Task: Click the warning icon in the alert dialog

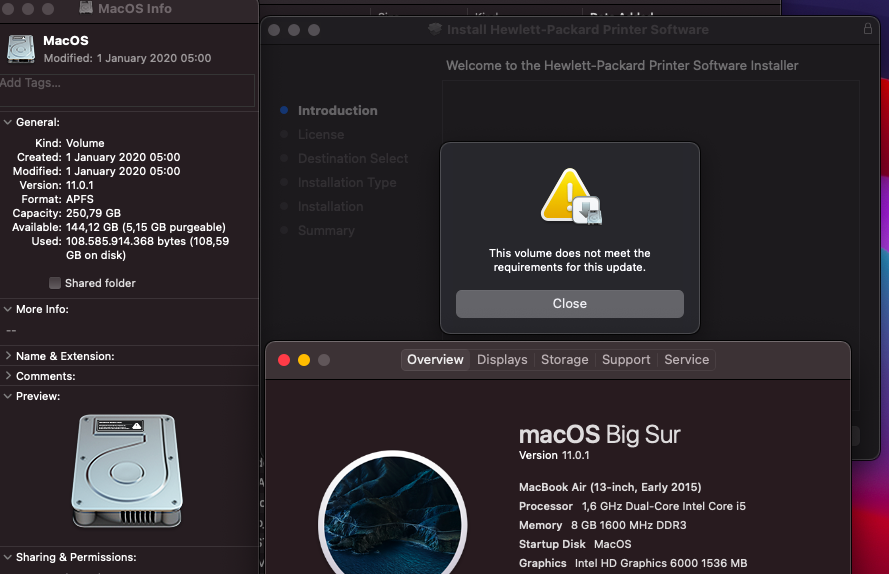Action: 571,196
